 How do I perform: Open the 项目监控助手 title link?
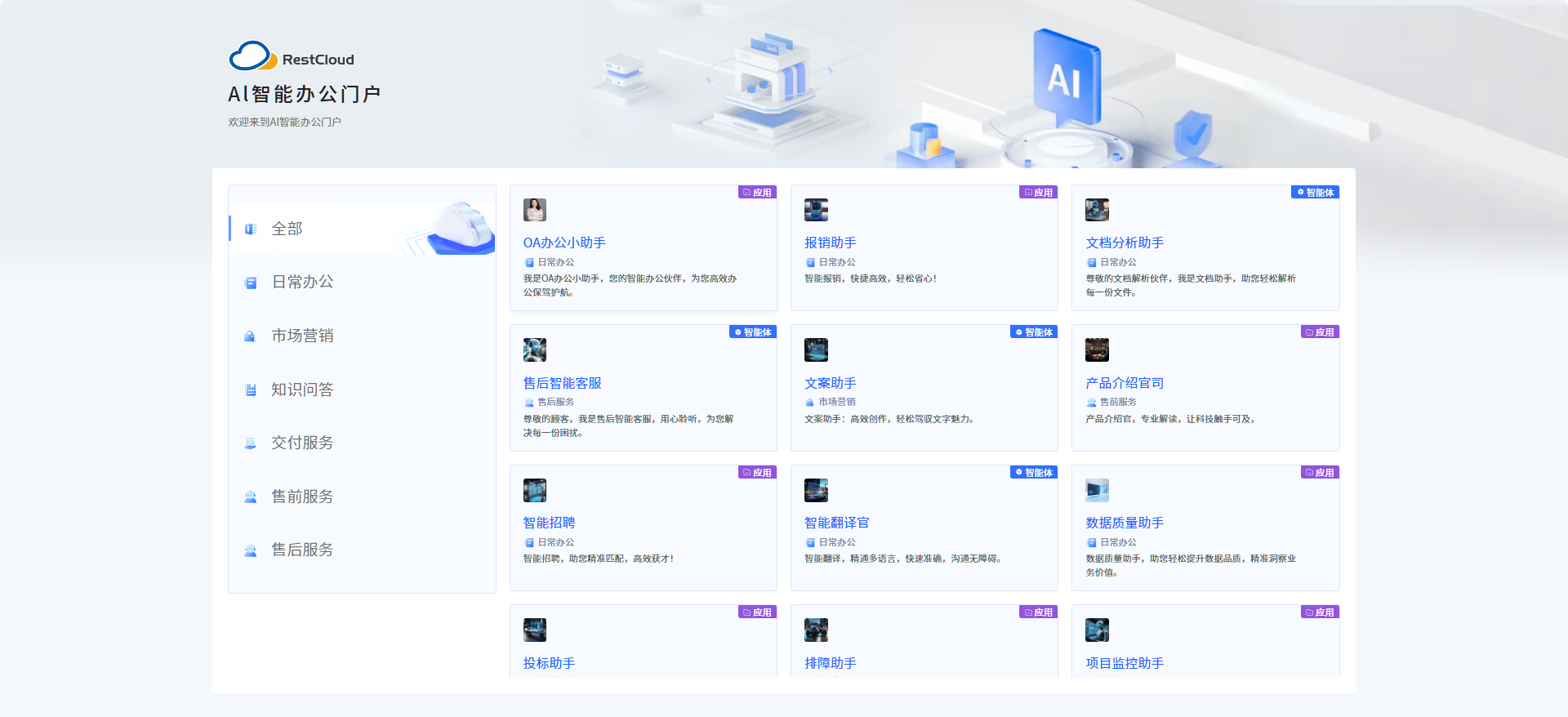point(1124,663)
